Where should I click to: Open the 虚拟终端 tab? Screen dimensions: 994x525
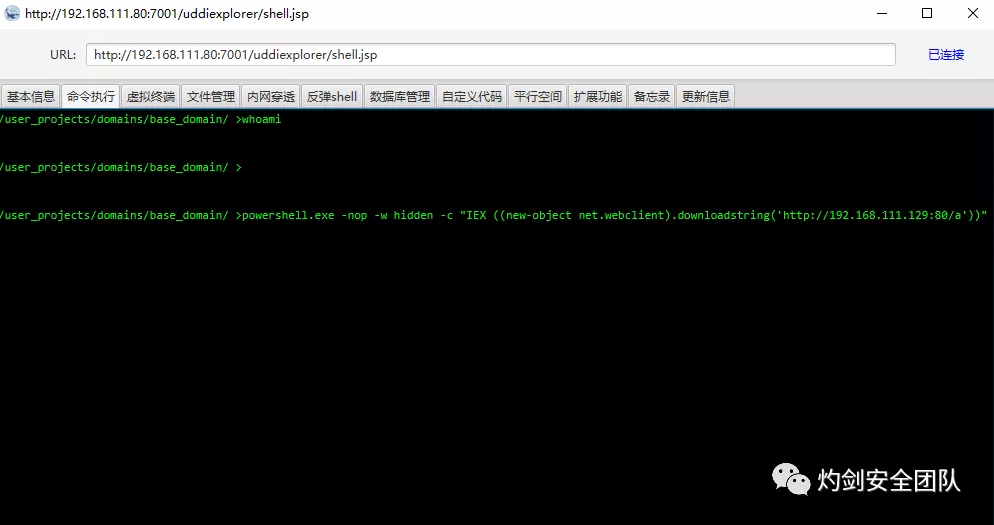tap(150, 96)
